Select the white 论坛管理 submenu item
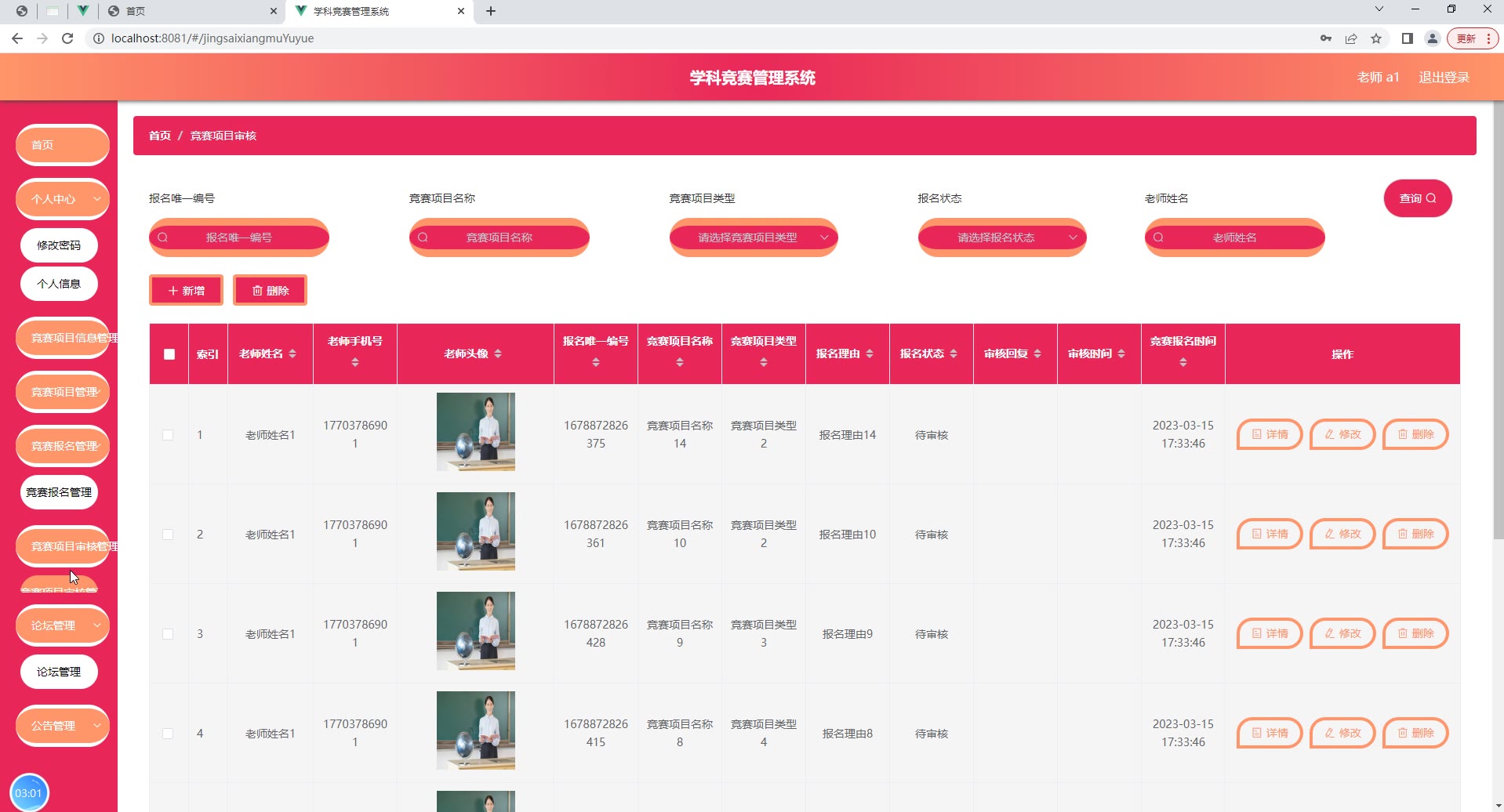Viewport: 1504px width, 812px height. (x=59, y=672)
